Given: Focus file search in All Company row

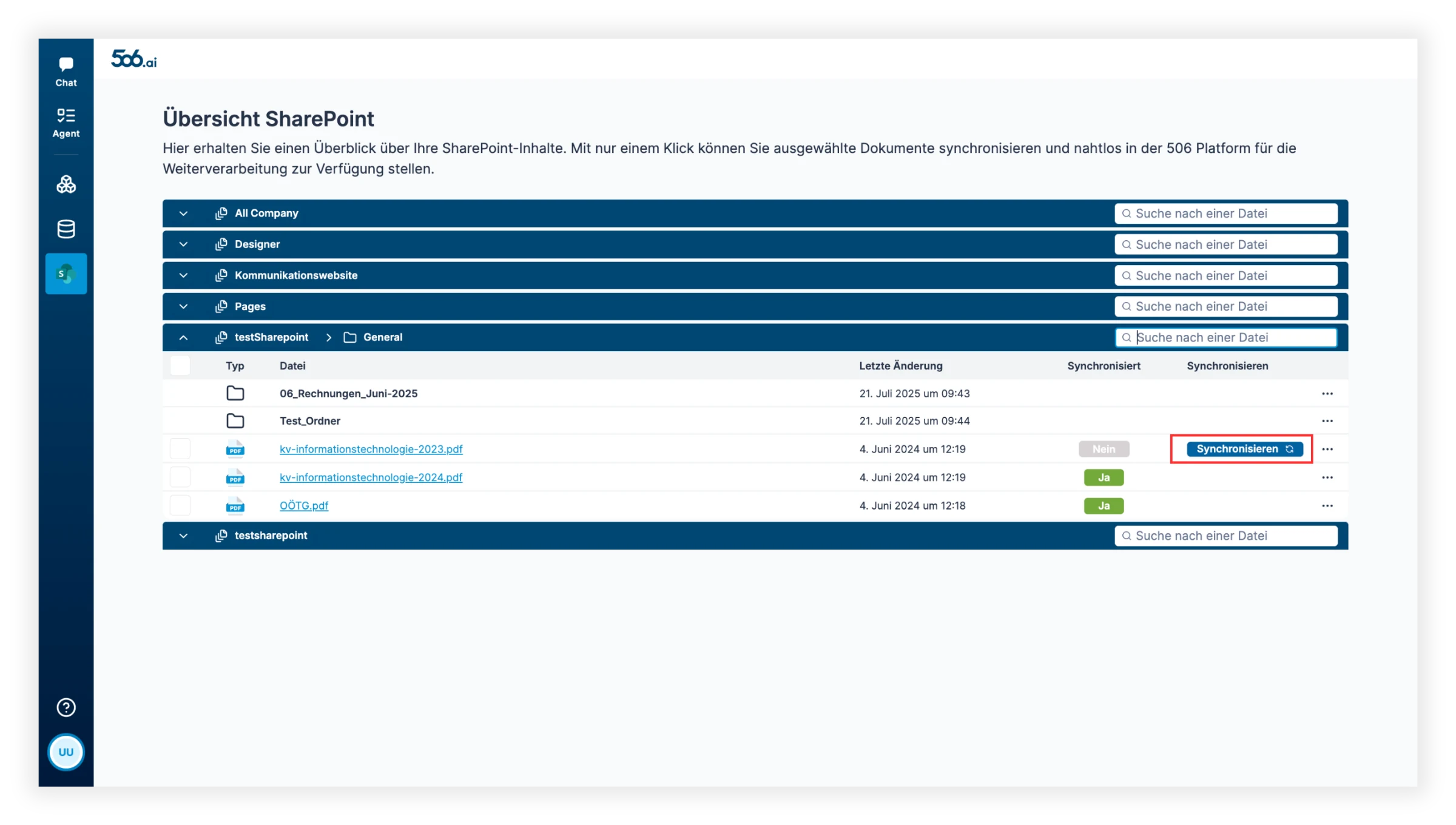Looking at the screenshot, I should [1226, 214].
